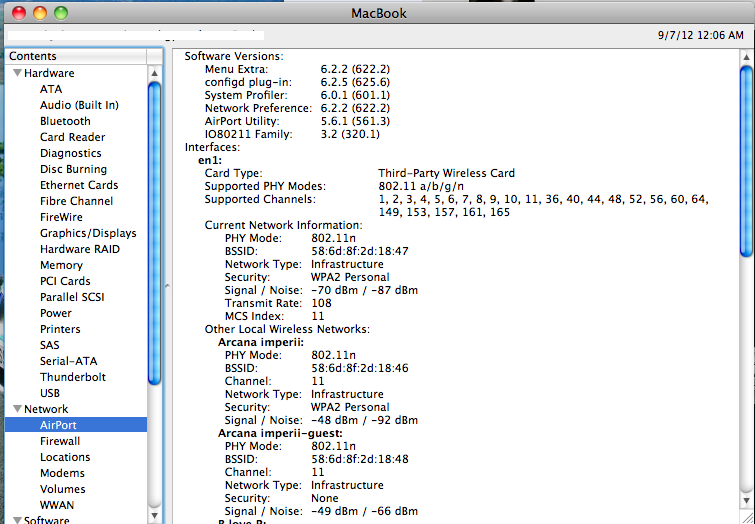
Task: Select ATA in the Contents list
Action: point(51,89)
